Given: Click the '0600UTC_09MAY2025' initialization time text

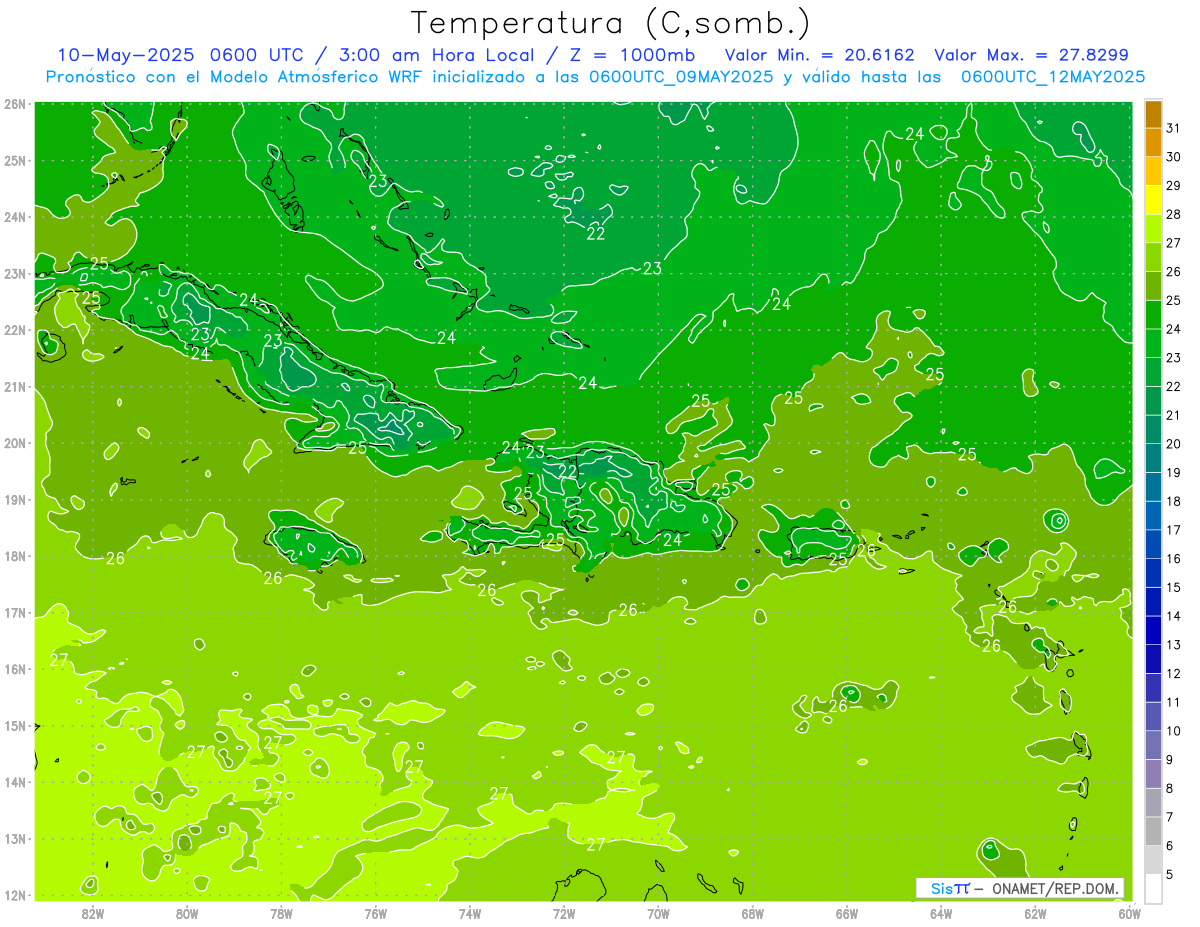Looking at the screenshot, I should [x=680, y=77].
